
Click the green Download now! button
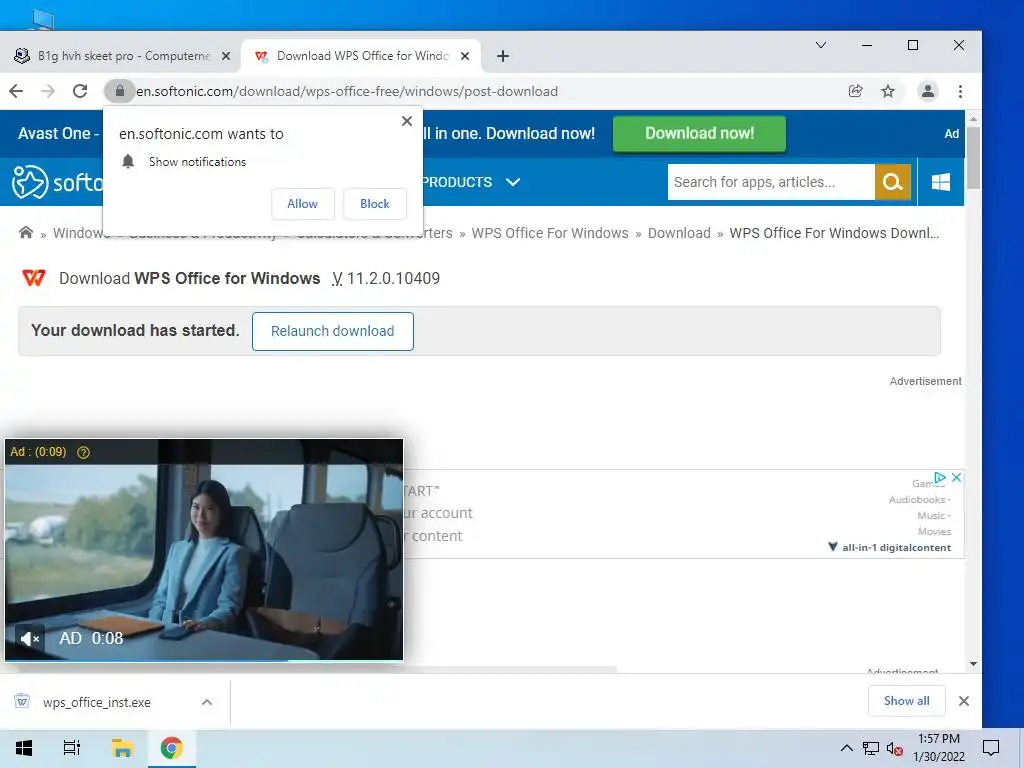(699, 134)
